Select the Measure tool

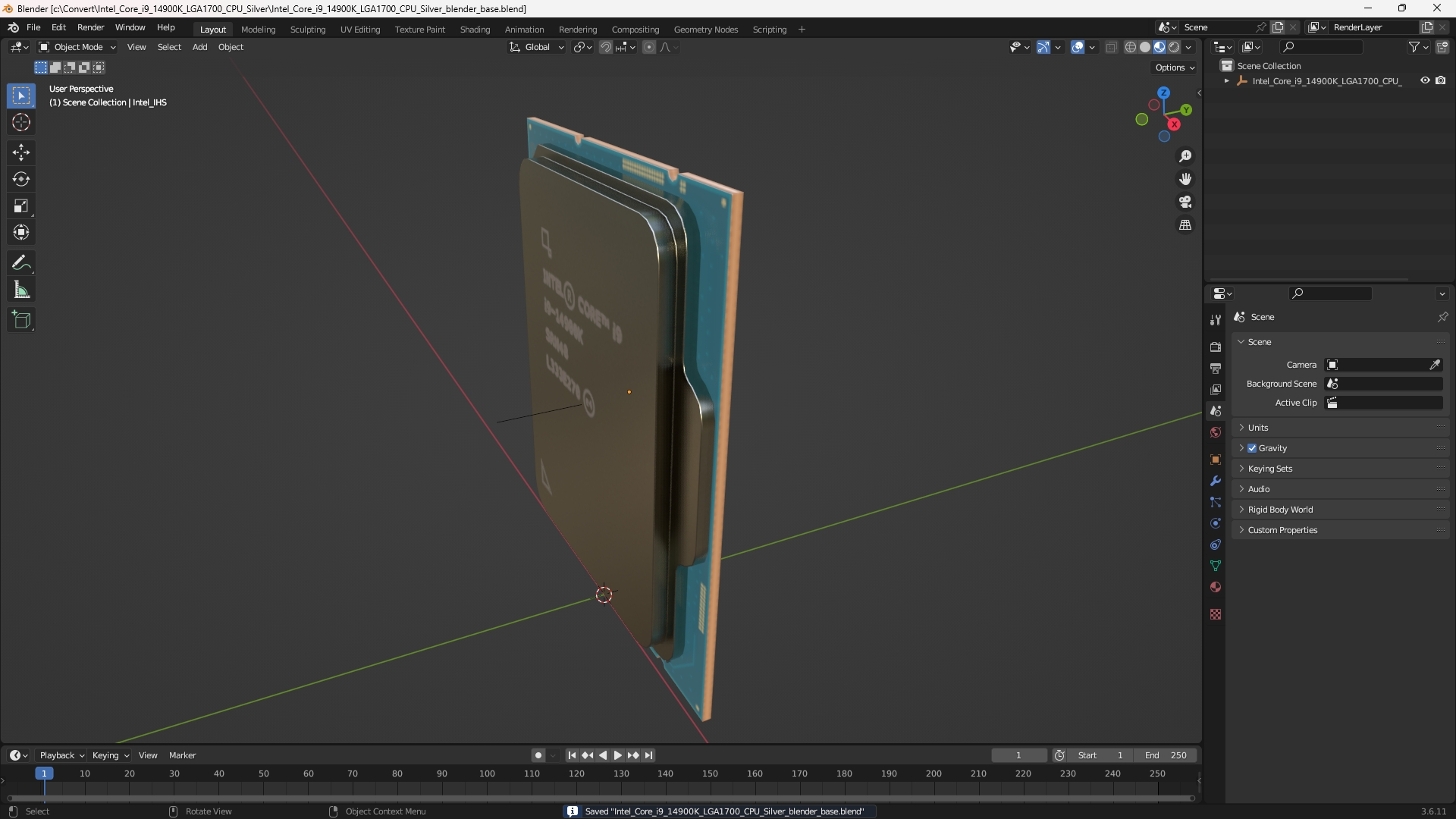(21, 290)
